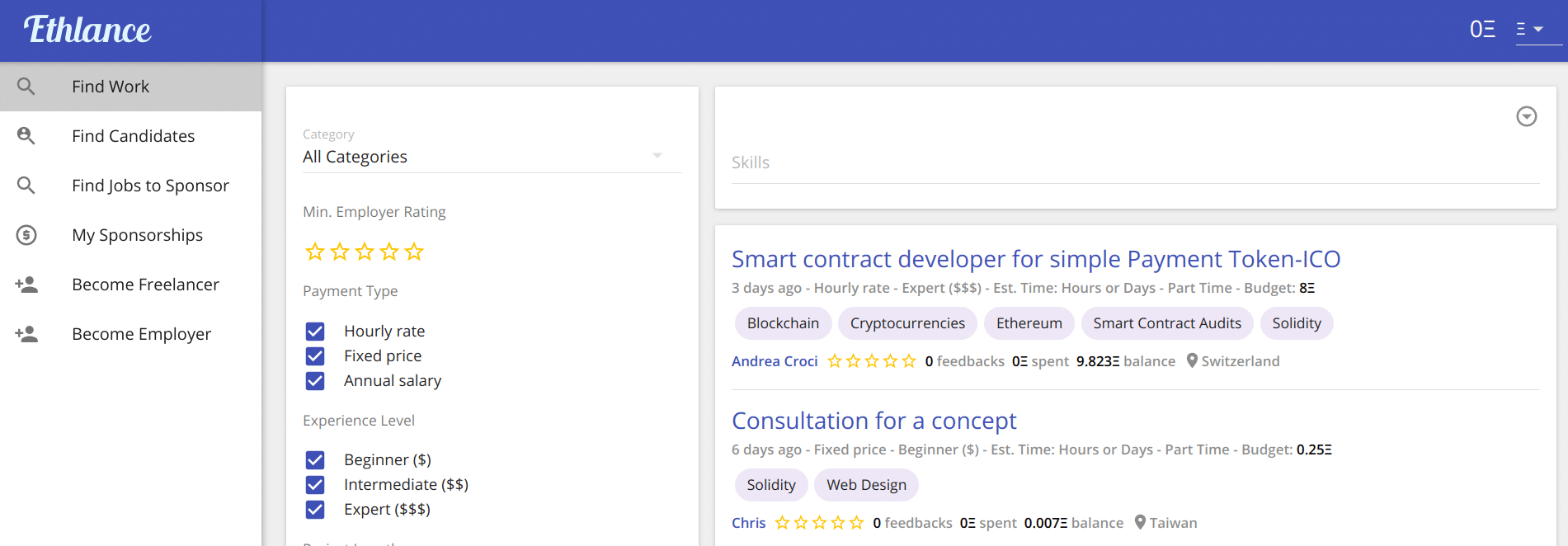Open the currency selector in header
Screen dimensions: 1568x546
(x=1537, y=30)
